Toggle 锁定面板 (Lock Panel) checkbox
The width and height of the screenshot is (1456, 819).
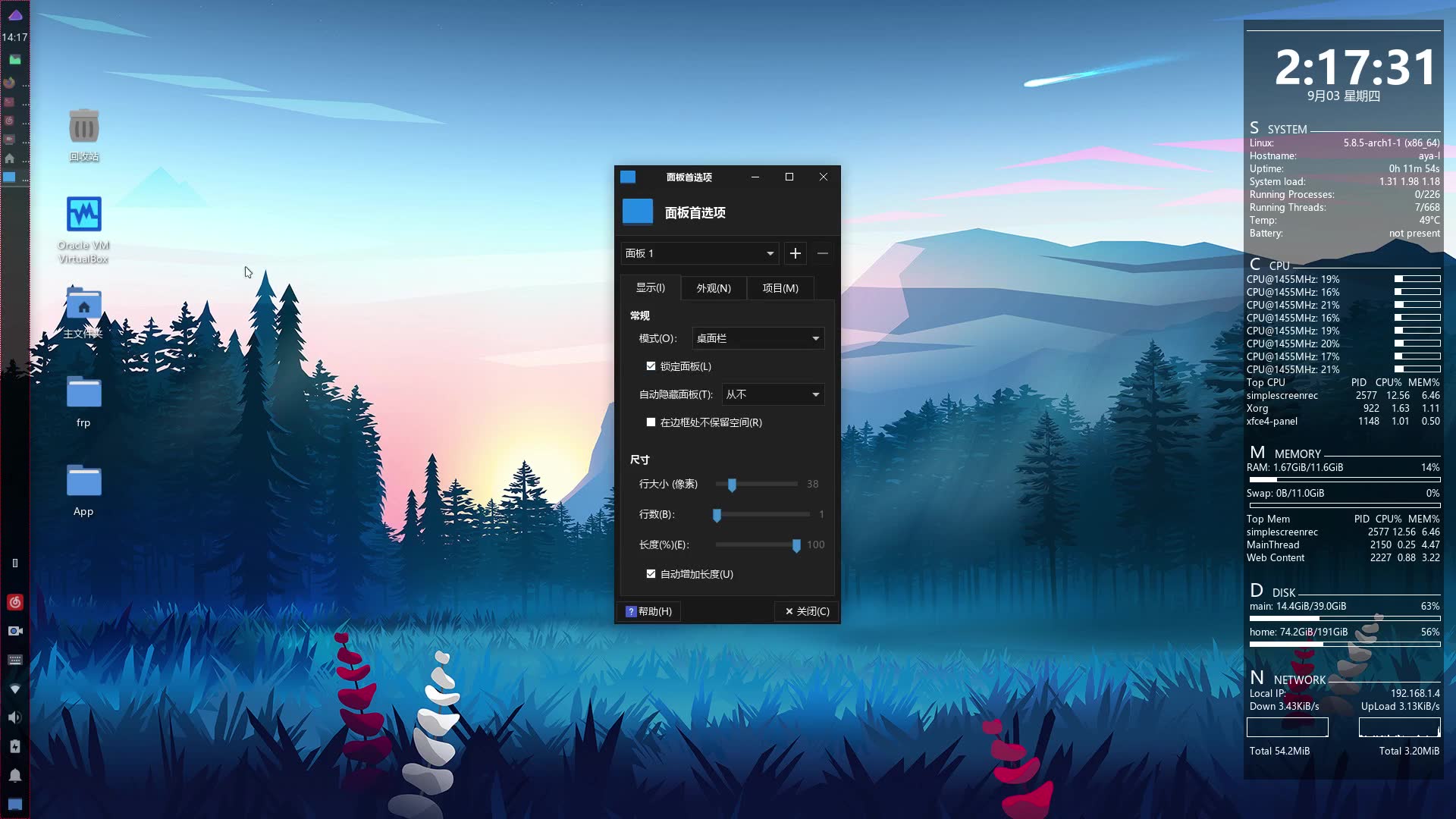650,365
